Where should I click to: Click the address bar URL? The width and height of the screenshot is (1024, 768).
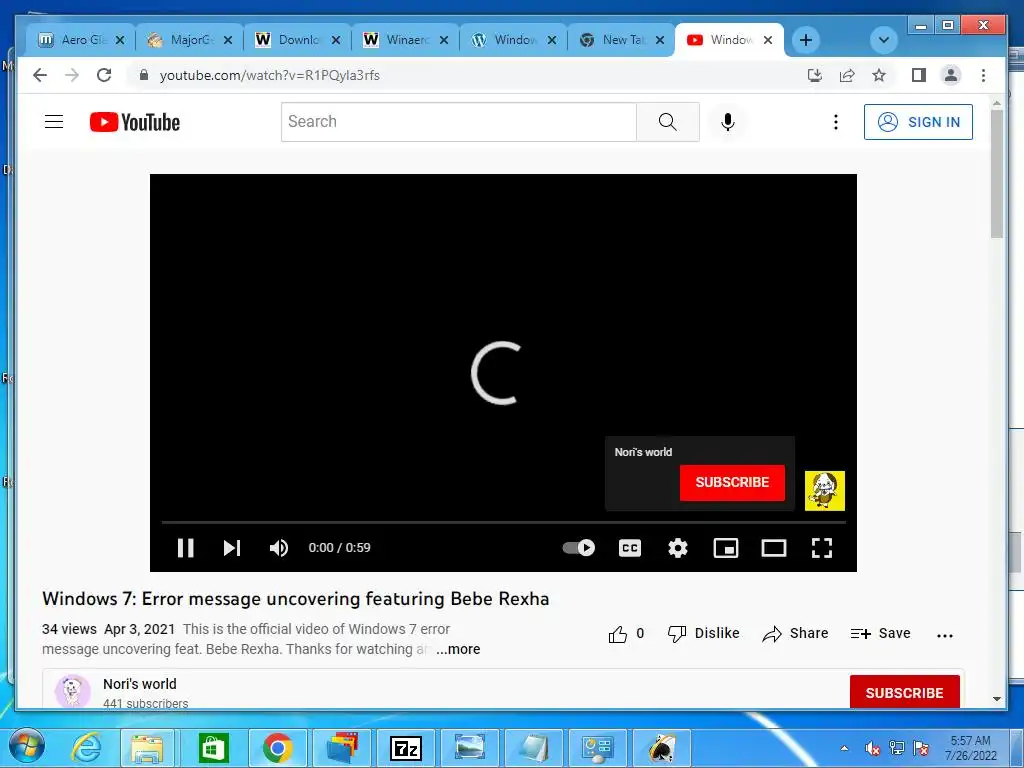[x=270, y=75]
